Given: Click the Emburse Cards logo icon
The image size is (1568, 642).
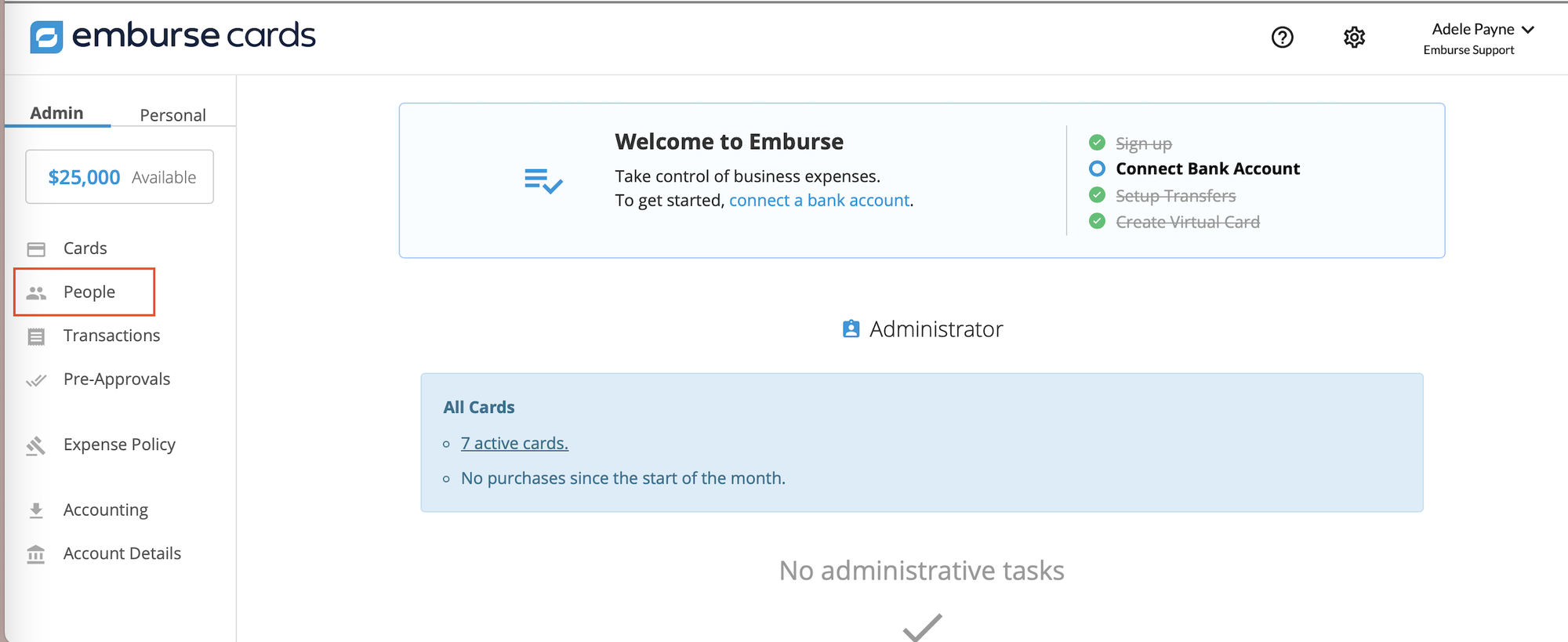Looking at the screenshot, I should [46, 37].
